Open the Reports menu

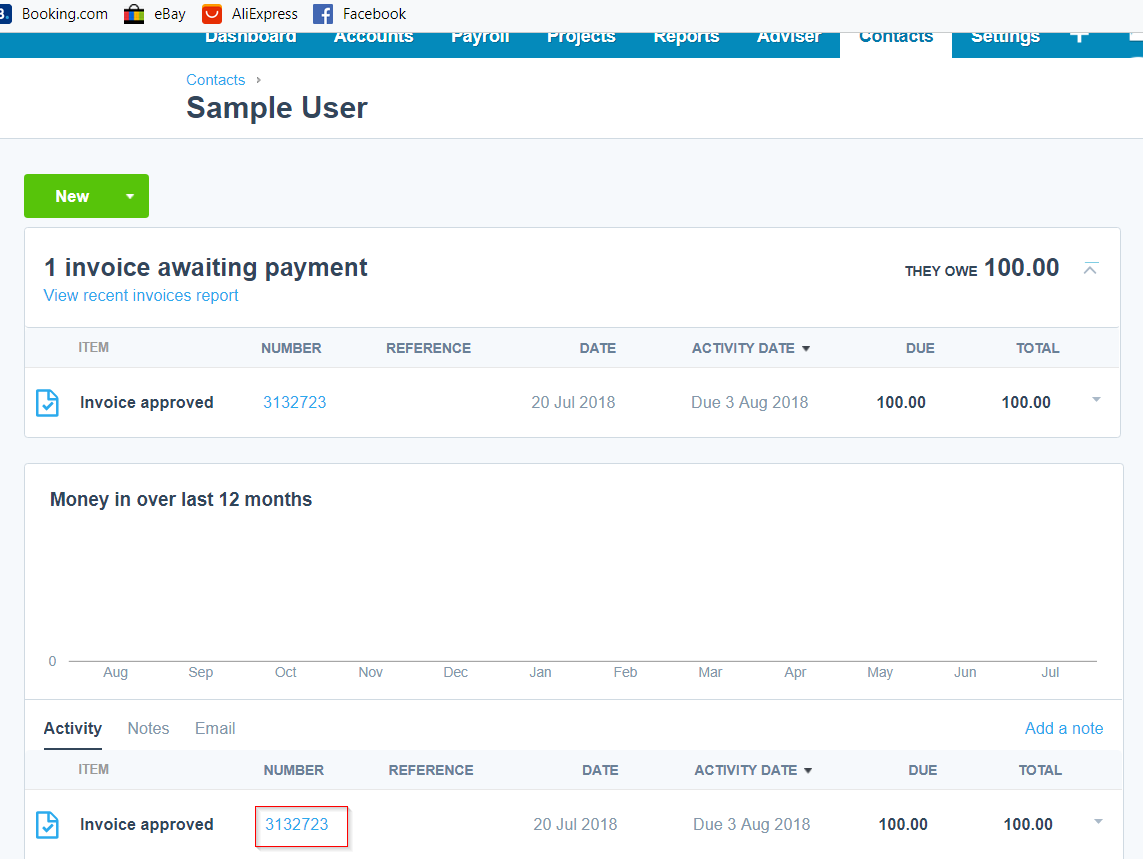pos(686,38)
